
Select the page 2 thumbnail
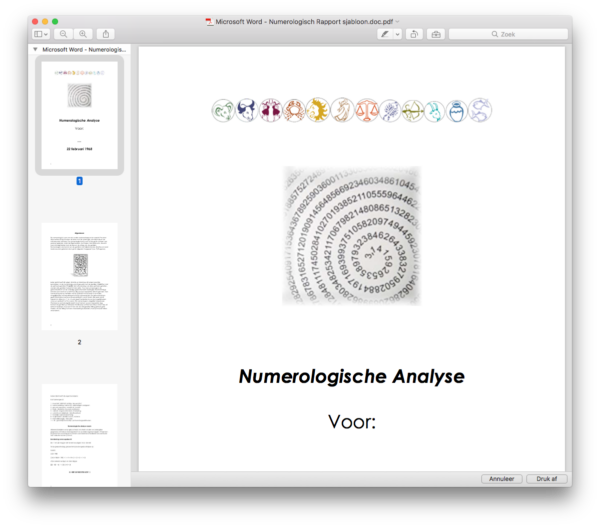(79, 277)
